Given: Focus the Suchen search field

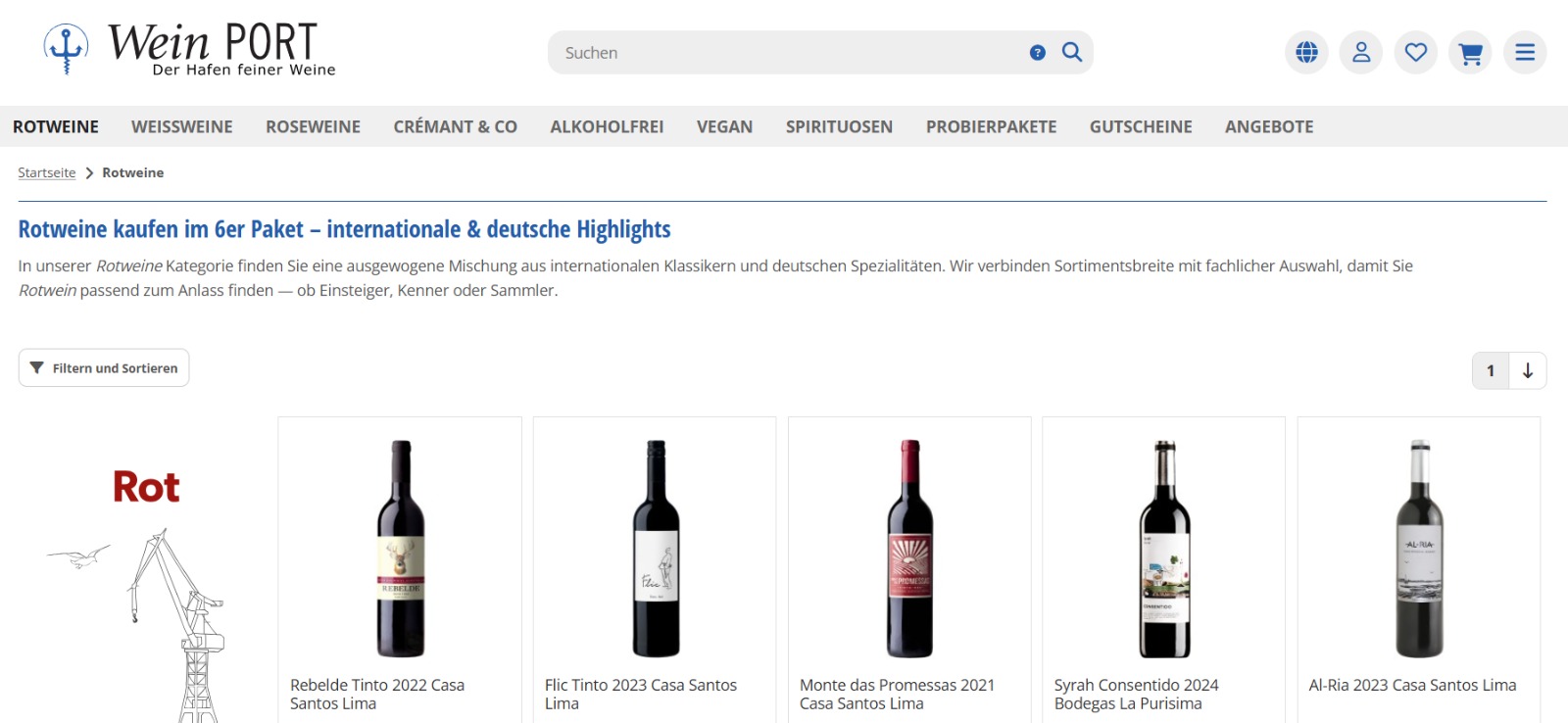Looking at the screenshot, I should [789, 53].
